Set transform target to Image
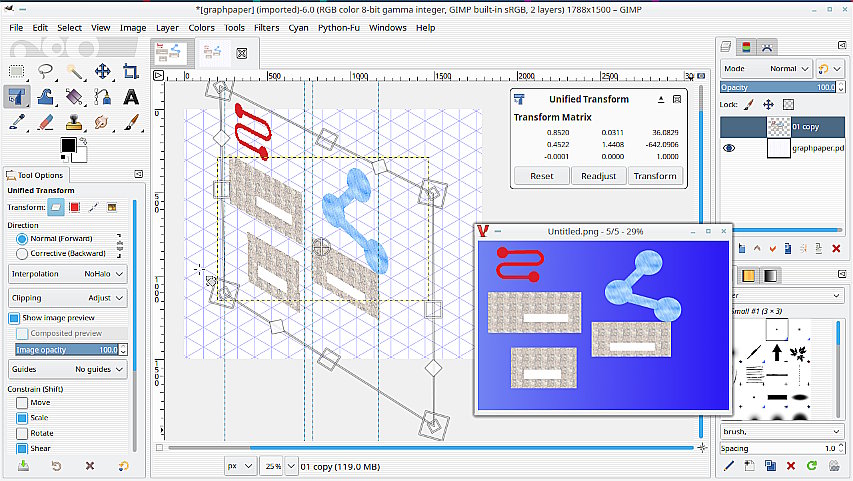Screen dimensions: 853x481 point(112,207)
